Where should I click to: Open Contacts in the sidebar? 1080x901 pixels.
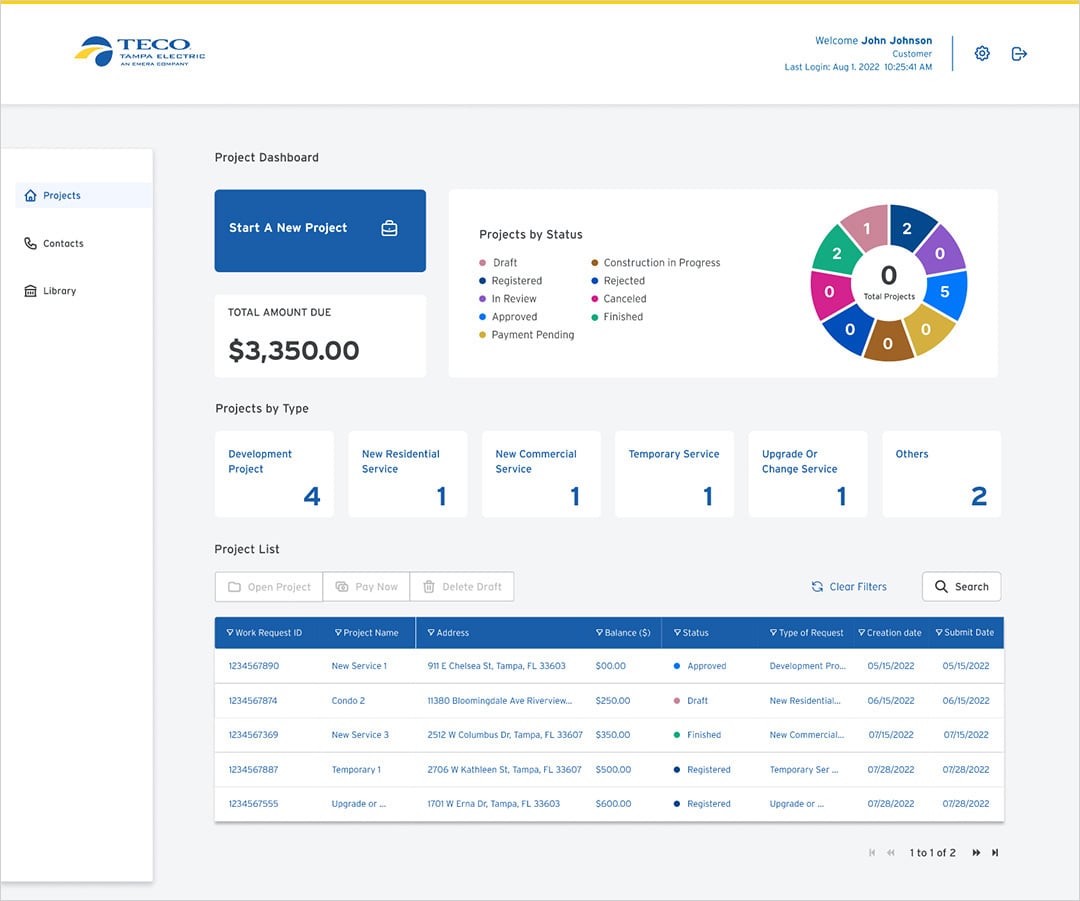click(62, 244)
